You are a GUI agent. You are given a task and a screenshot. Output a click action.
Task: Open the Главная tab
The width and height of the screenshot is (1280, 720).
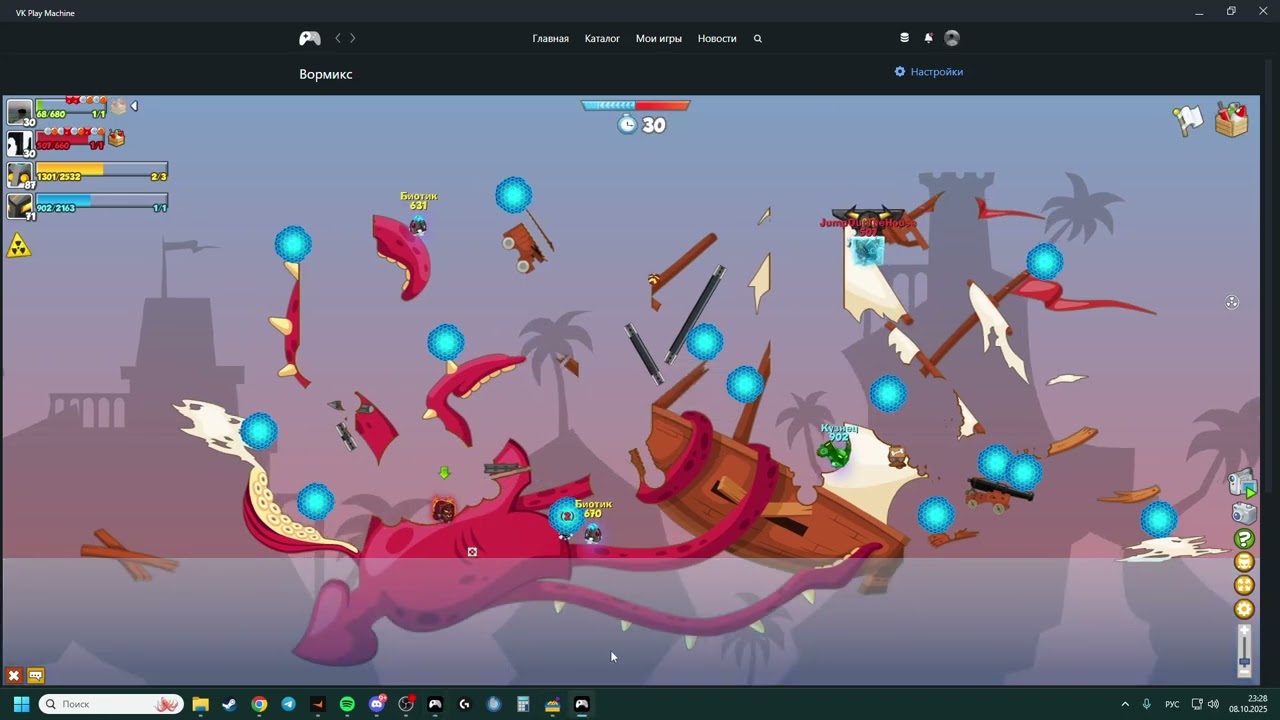[550, 39]
